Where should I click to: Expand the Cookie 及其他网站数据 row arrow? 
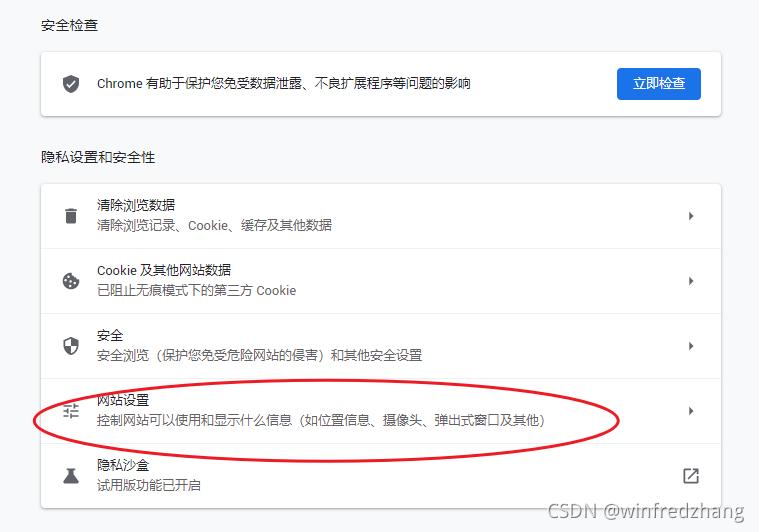pyautogui.click(x=691, y=281)
